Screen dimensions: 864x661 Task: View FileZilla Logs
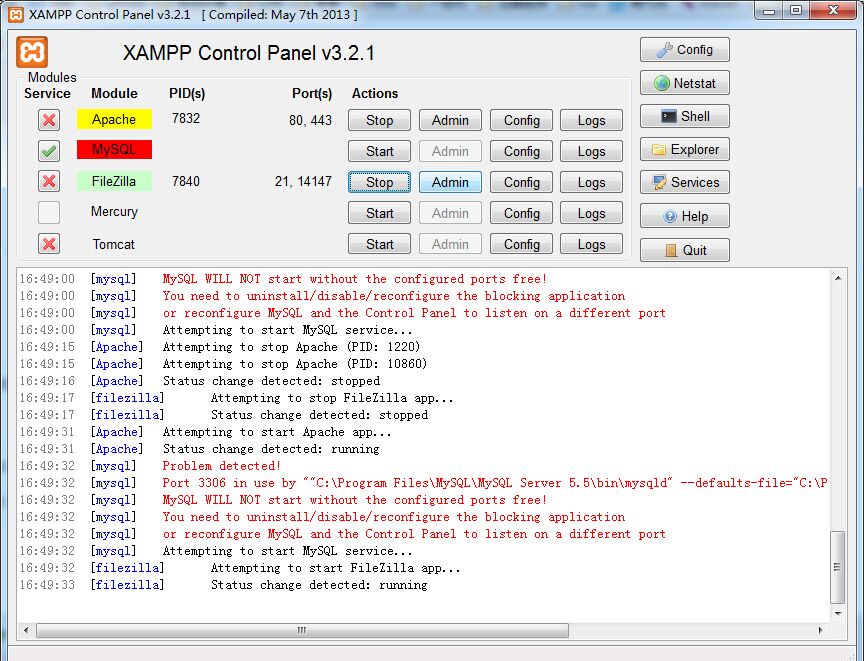[591, 182]
